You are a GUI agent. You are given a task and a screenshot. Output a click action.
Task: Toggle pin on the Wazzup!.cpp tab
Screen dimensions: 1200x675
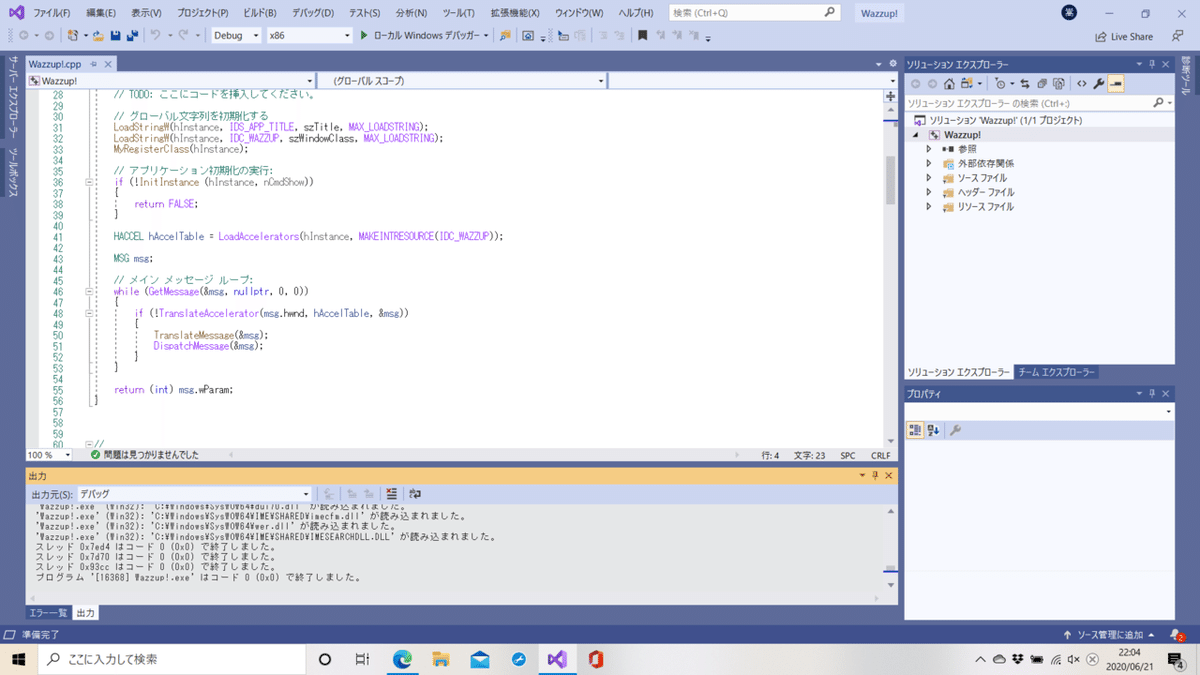(93, 64)
